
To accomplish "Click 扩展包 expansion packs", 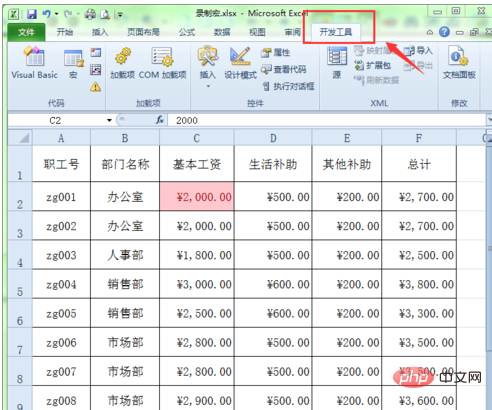I will pyautogui.click(x=373, y=65).
